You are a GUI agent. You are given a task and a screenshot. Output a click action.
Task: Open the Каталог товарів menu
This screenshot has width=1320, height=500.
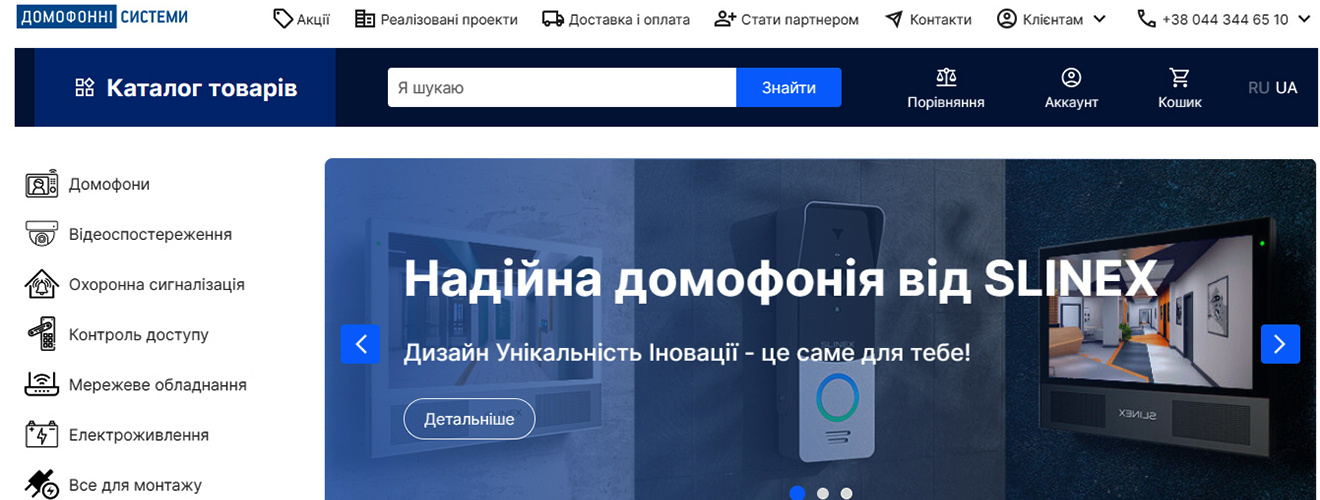(x=186, y=88)
